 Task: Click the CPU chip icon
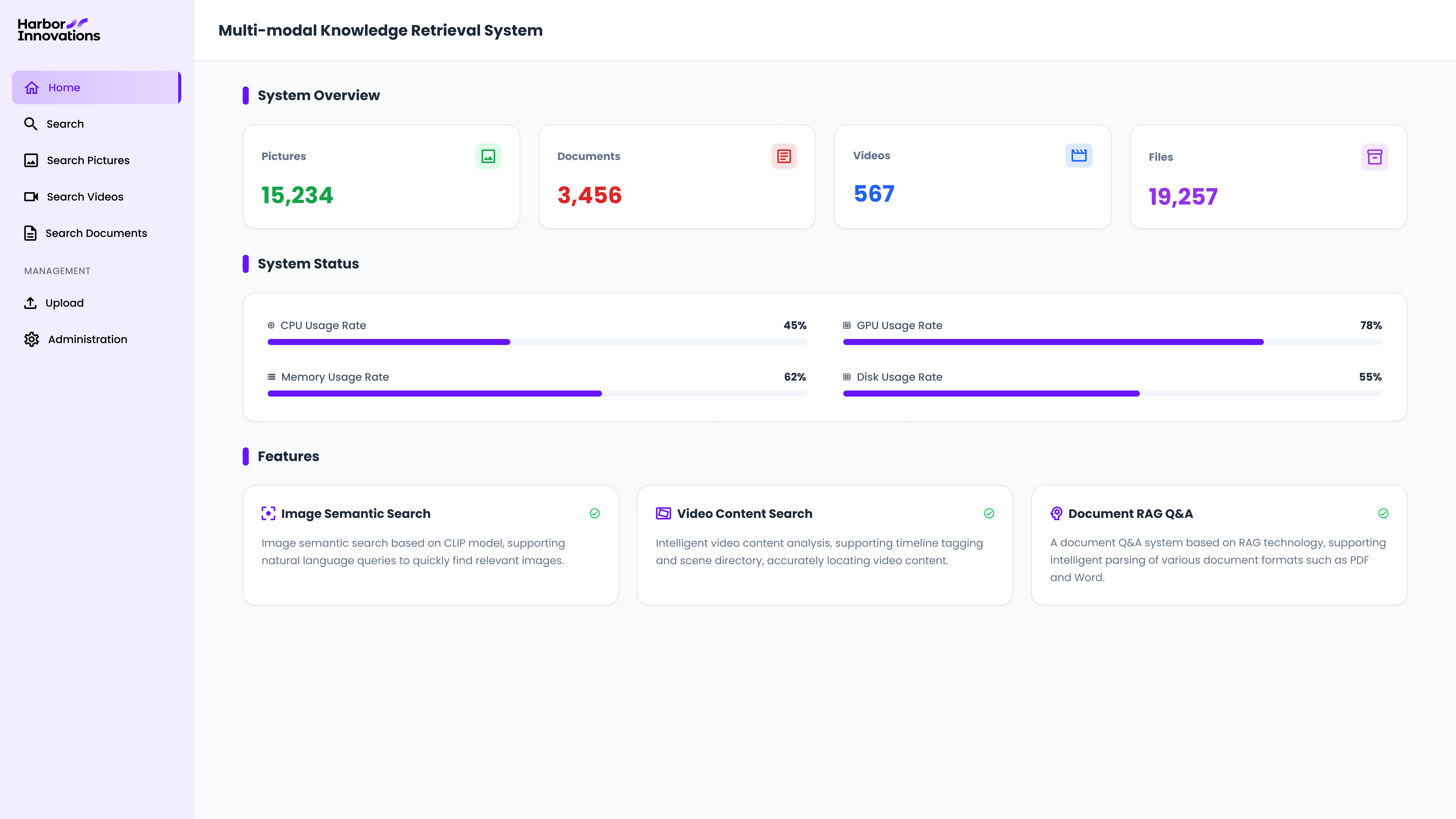click(271, 325)
